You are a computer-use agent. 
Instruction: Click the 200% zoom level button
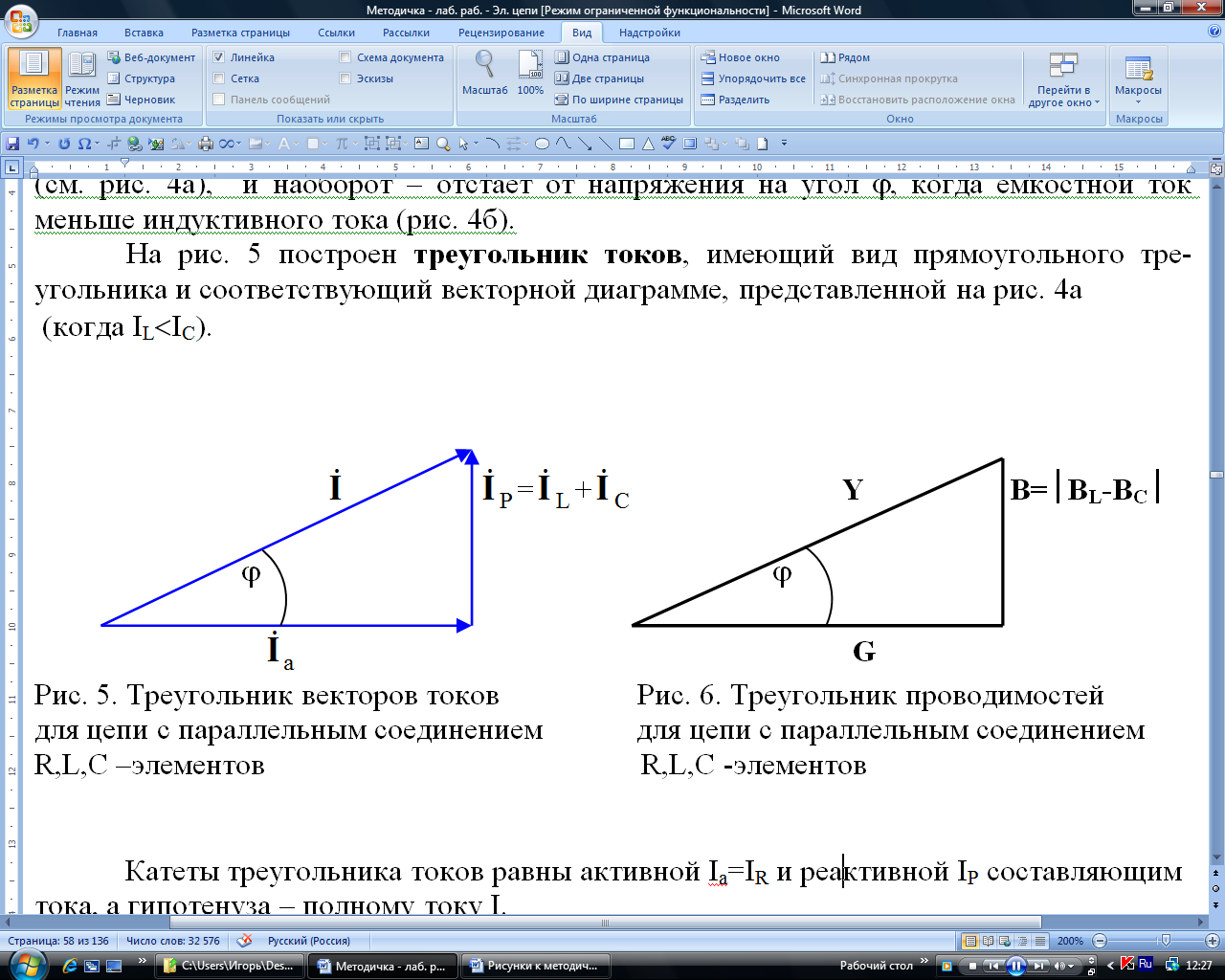point(1070,941)
